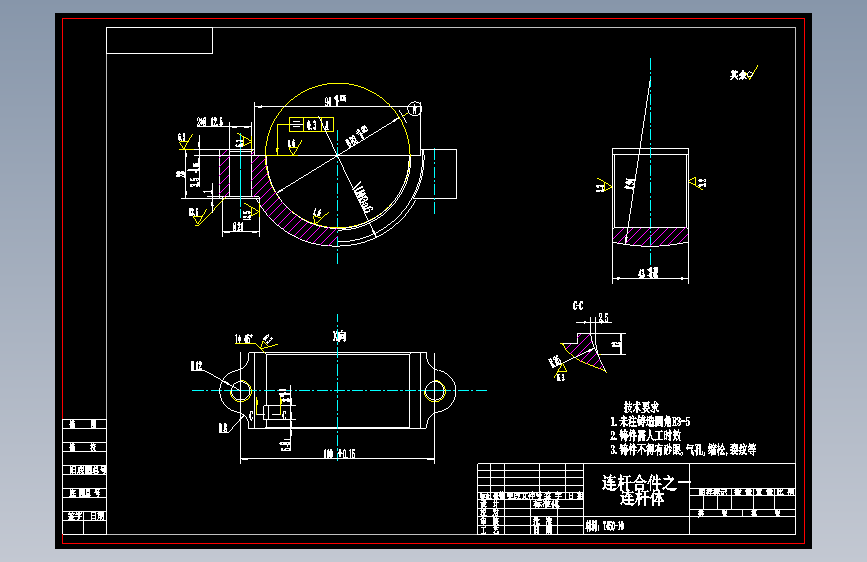
Task: Select the yellow large bore circle
Action: click(337, 155)
